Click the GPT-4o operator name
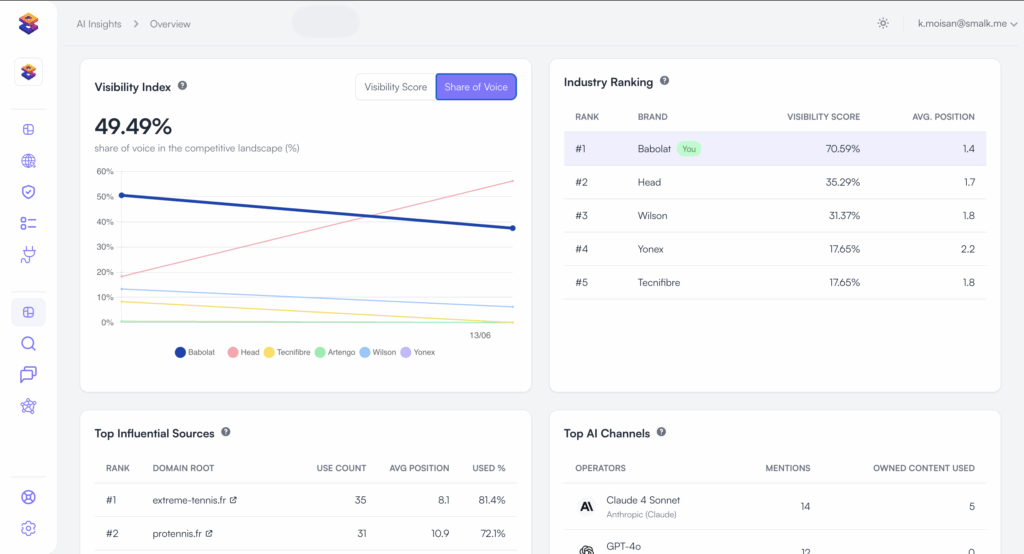The width and height of the screenshot is (1024, 554). (623, 546)
